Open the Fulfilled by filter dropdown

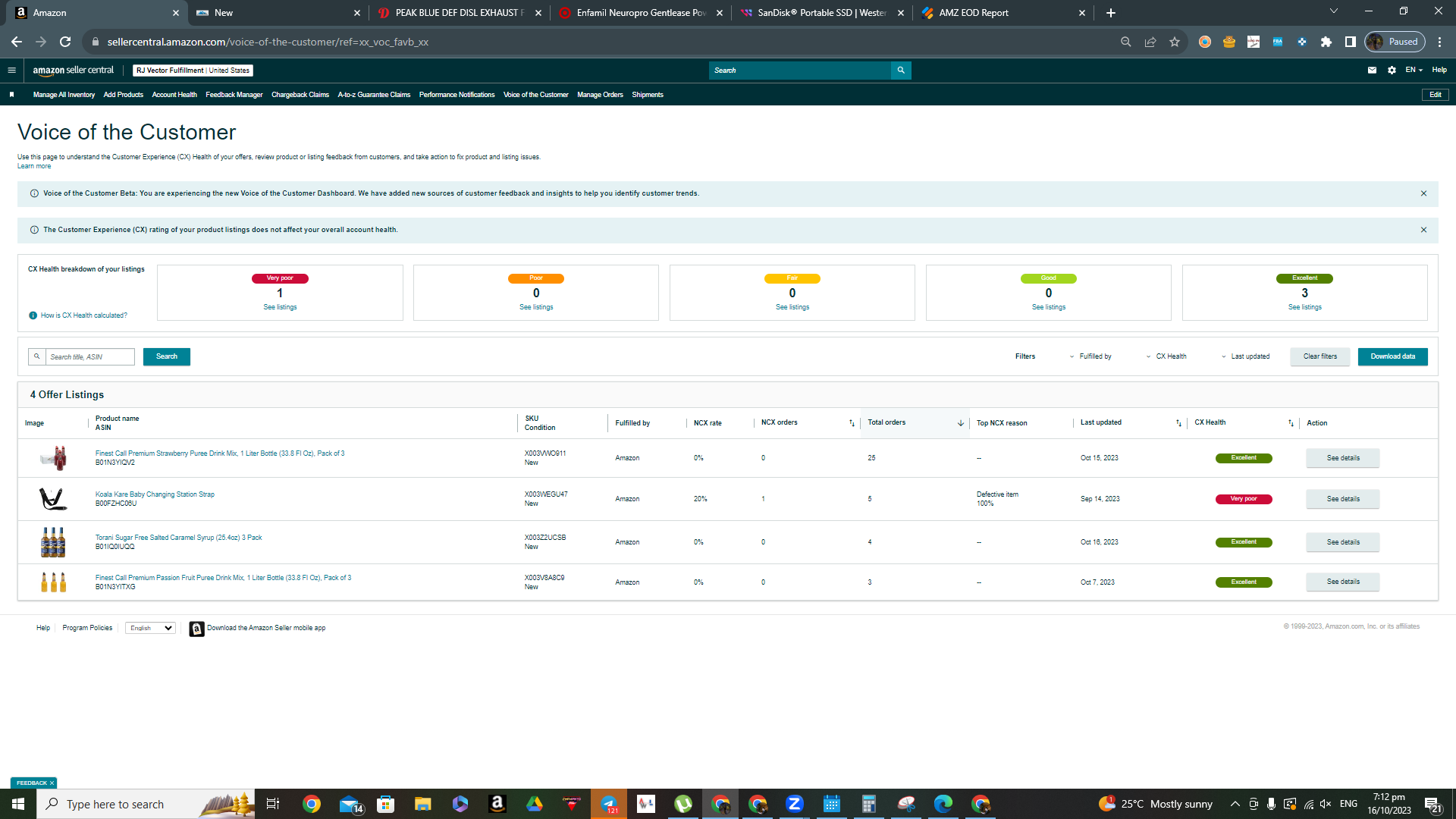coord(1090,356)
